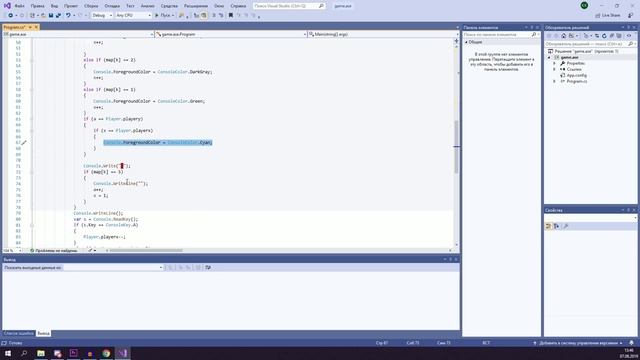
Task: Click the magnifier in Toolbox search field
Action: (533, 35)
